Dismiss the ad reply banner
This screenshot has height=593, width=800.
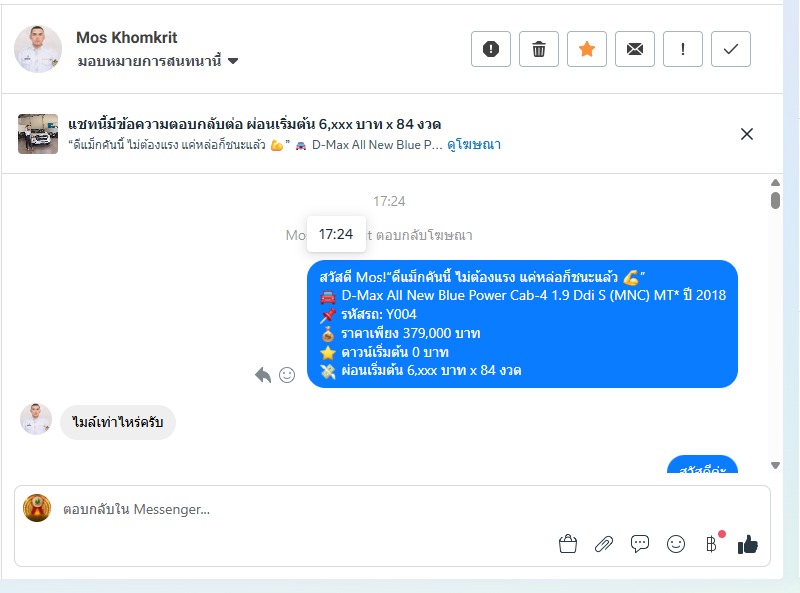tap(747, 134)
